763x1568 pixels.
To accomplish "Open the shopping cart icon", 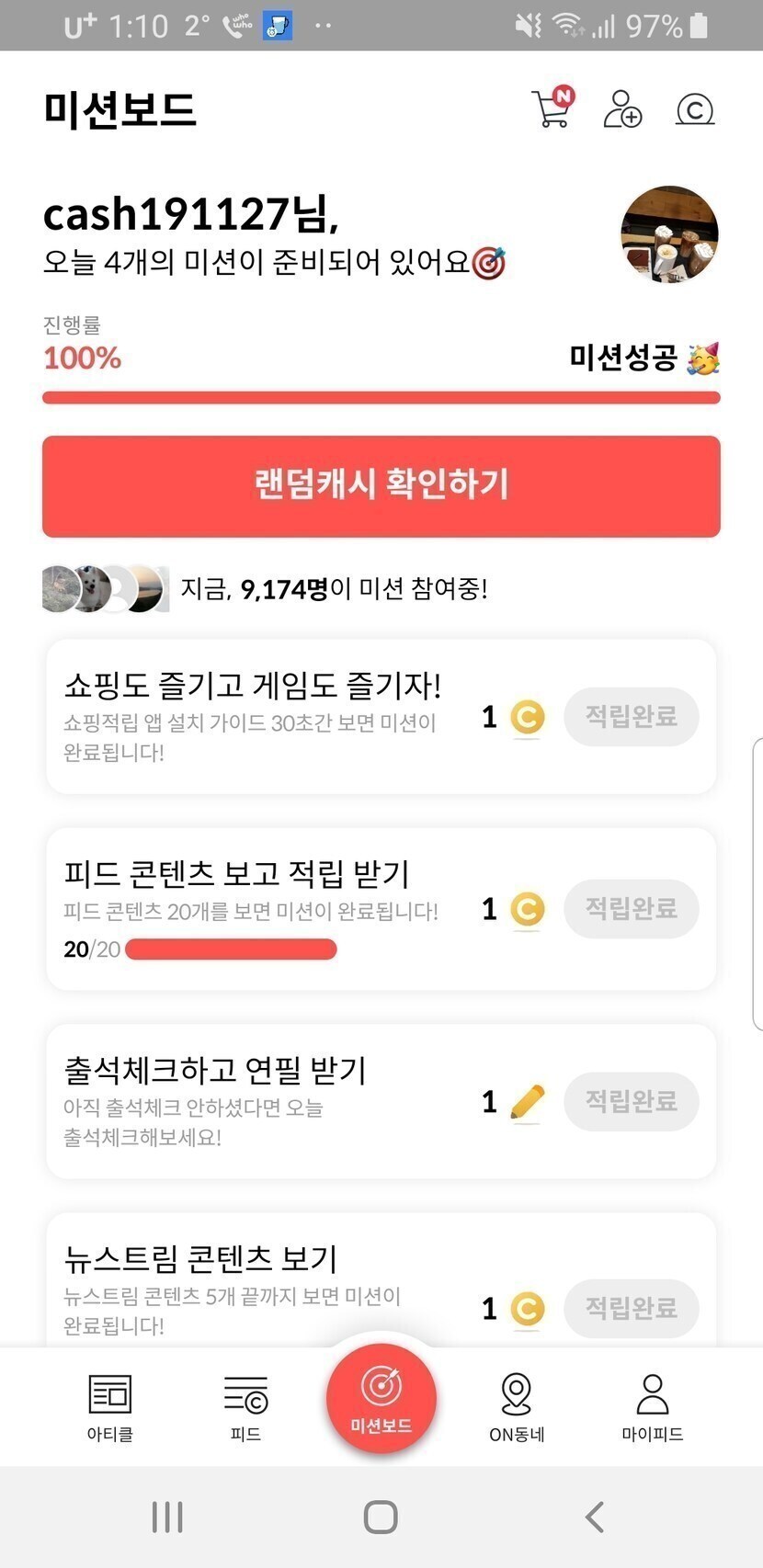I will pyautogui.click(x=552, y=109).
